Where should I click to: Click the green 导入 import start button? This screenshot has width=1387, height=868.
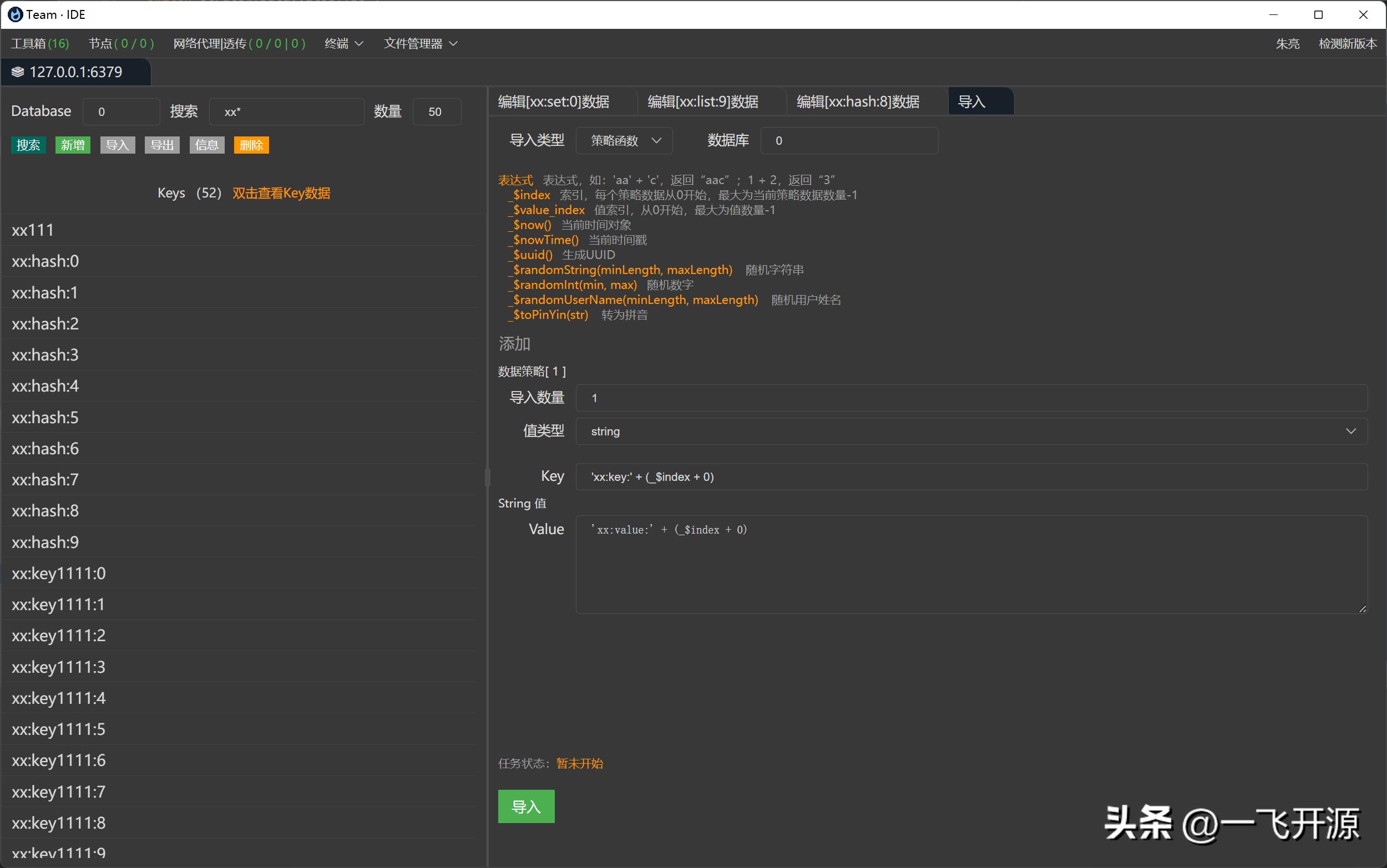coord(525,806)
